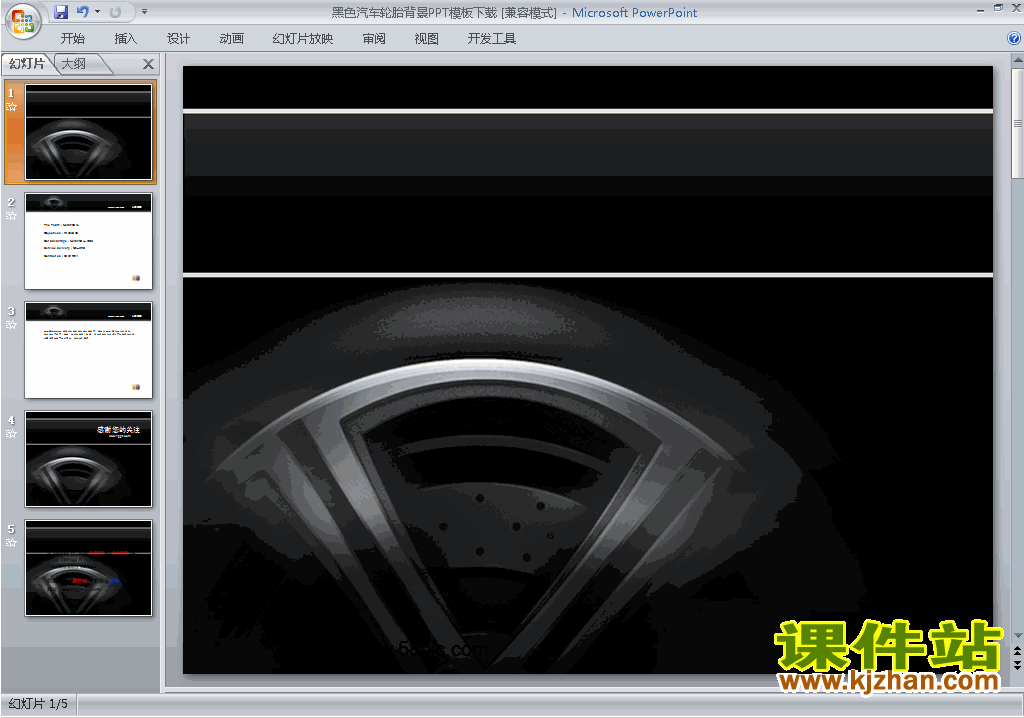Select slide 5 thumbnail
1024x718 pixels.
point(88,568)
